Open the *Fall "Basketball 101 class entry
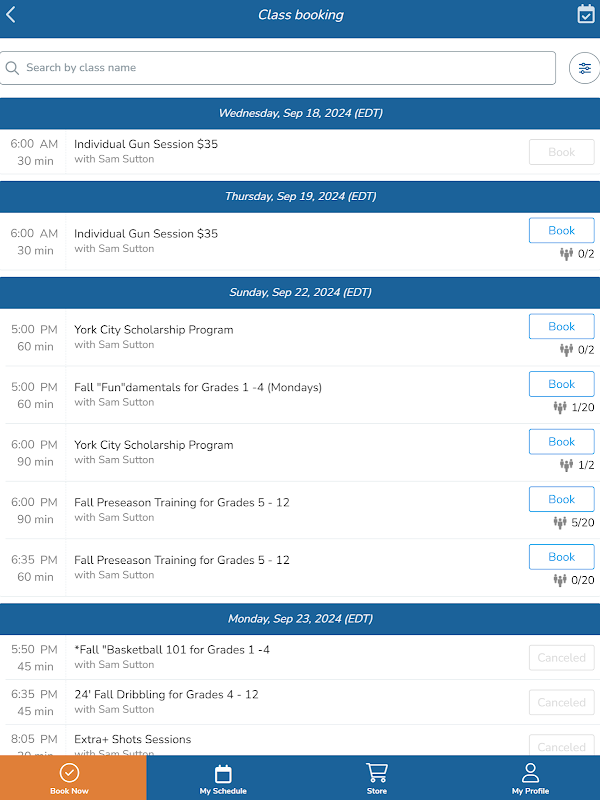 (x=300, y=657)
